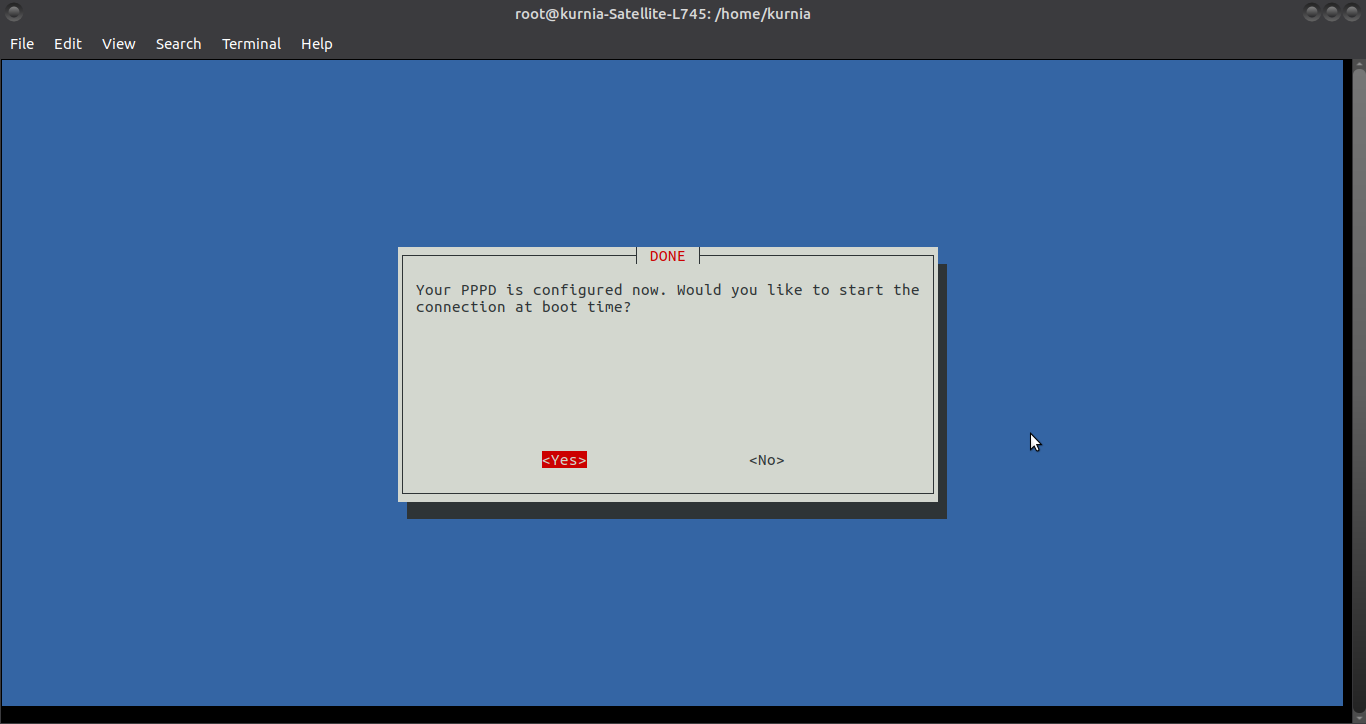Open the Search menu
The height and width of the screenshot is (724, 1366).
pos(178,43)
